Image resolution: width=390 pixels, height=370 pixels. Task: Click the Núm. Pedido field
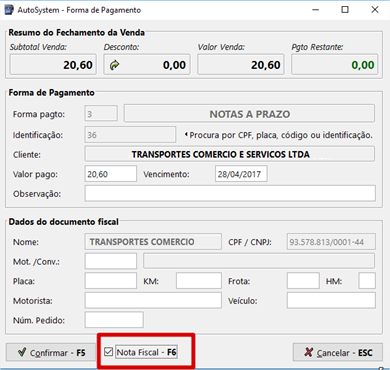point(114,320)
